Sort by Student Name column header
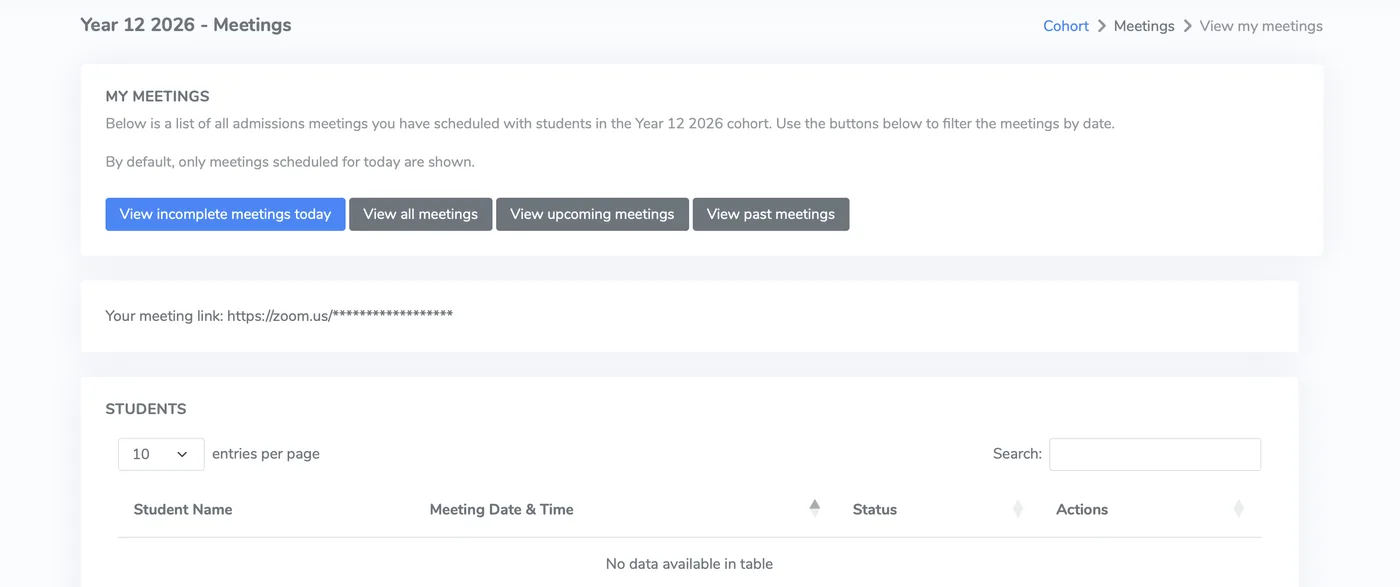The image size is (1400, 587). click(x=183, y=509)
